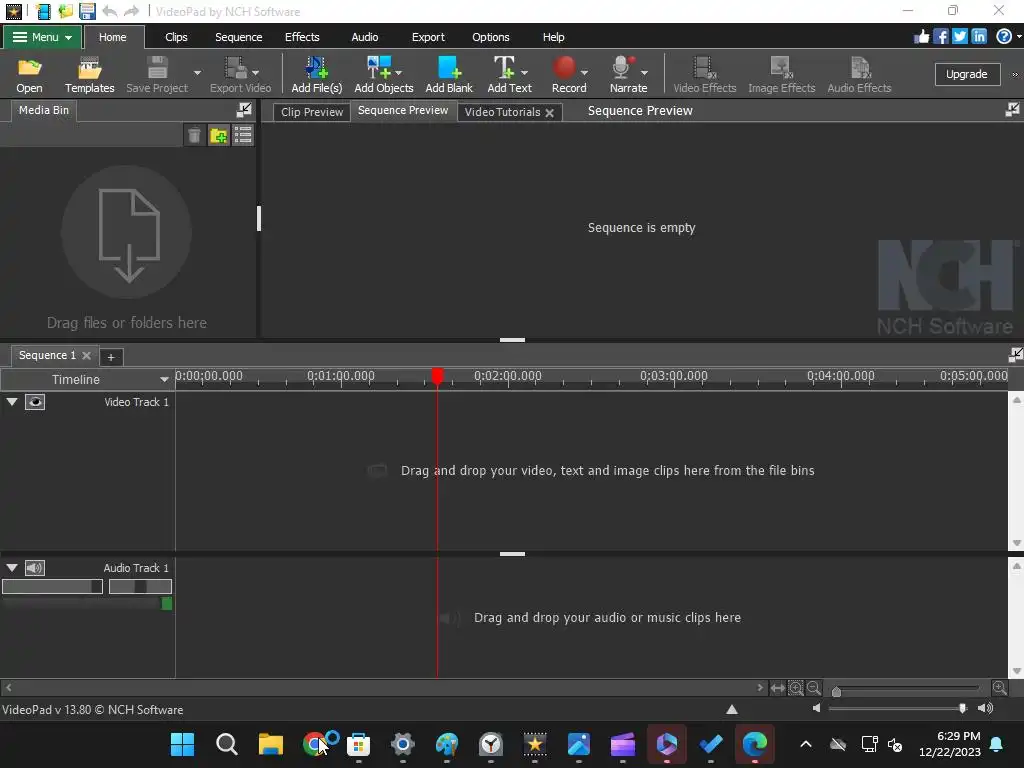This screenshot has width=1024, height=768.
Task: Collapse Video Track 1 triangle
Action: click(12, 402)
